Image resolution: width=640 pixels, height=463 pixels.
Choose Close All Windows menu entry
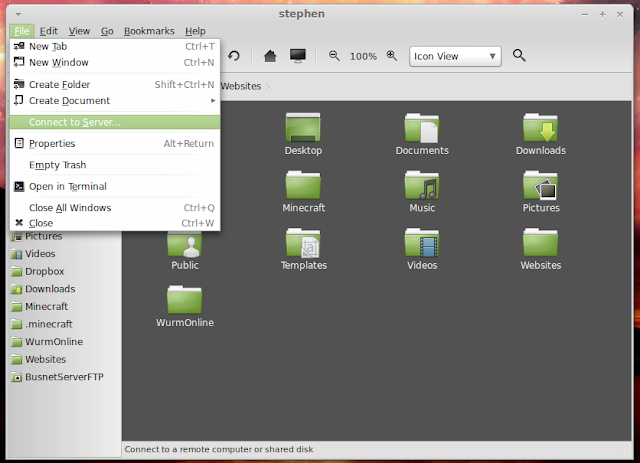pyautogui.click(x=115, y=208)
